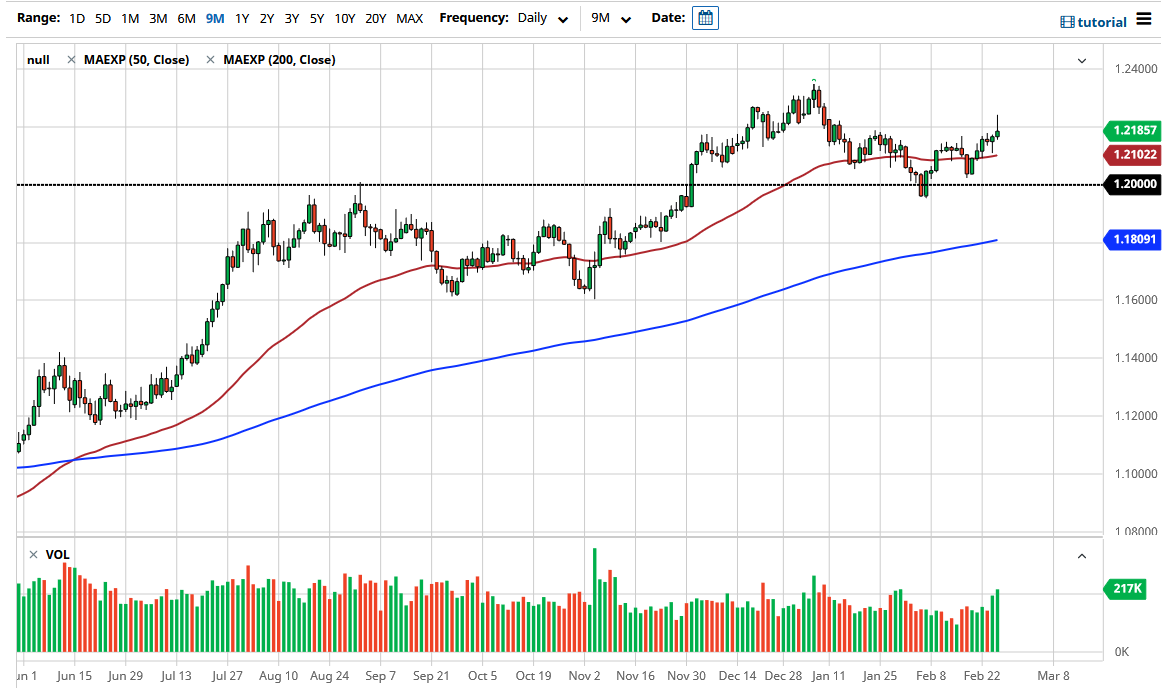Click the red 1.21022 moving average tag
The image size is (1163, 692).
tap(1133, 155)
